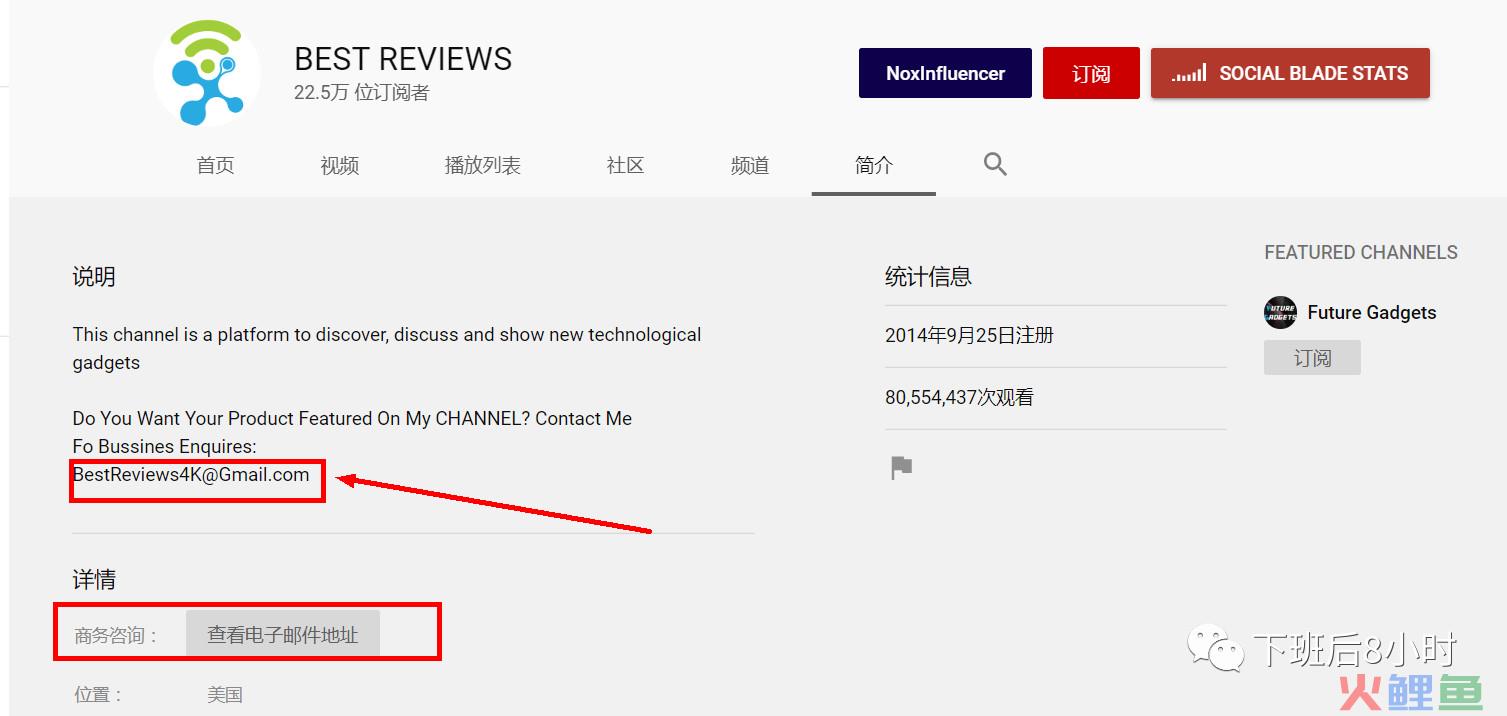This screenshot has height=716, width=1507.
Task: Click the 80,554,437次观看 view count
Action: [959, 398]
